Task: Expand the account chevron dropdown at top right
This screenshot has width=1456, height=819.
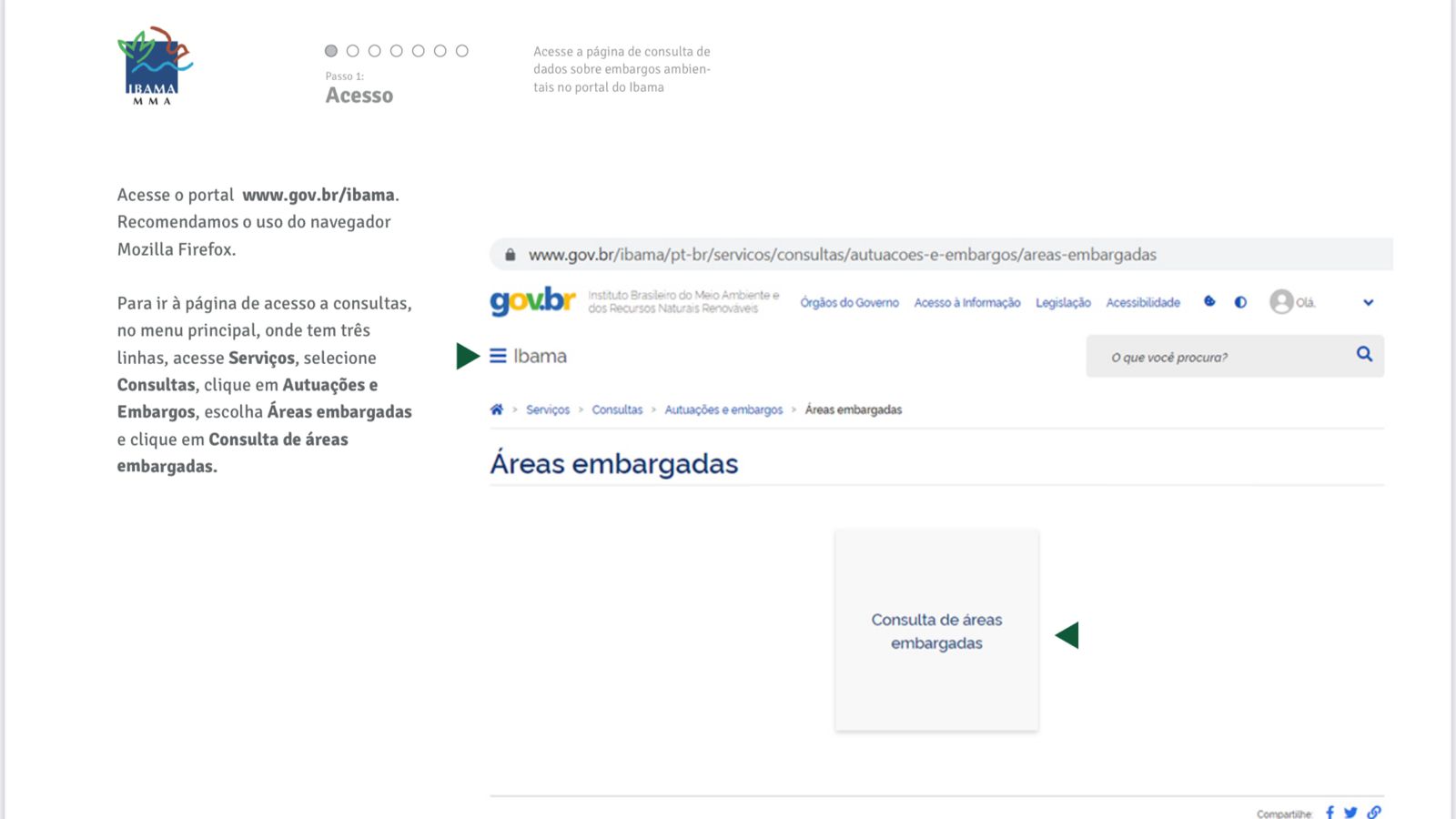Action: point(1368,302)
